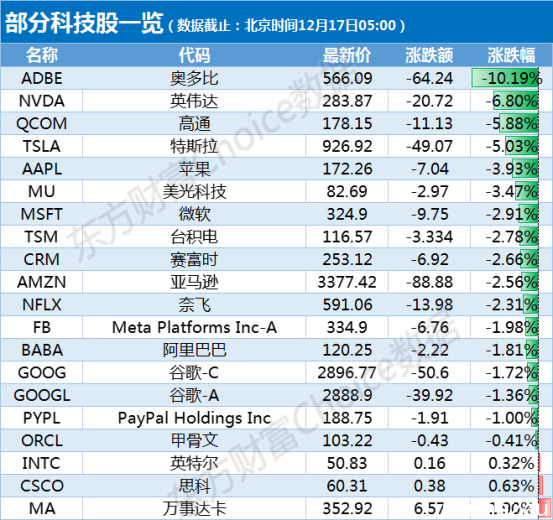
Task: Select the 奥多比 name cell
Action: pyautogui.click(x=194, y=78)
